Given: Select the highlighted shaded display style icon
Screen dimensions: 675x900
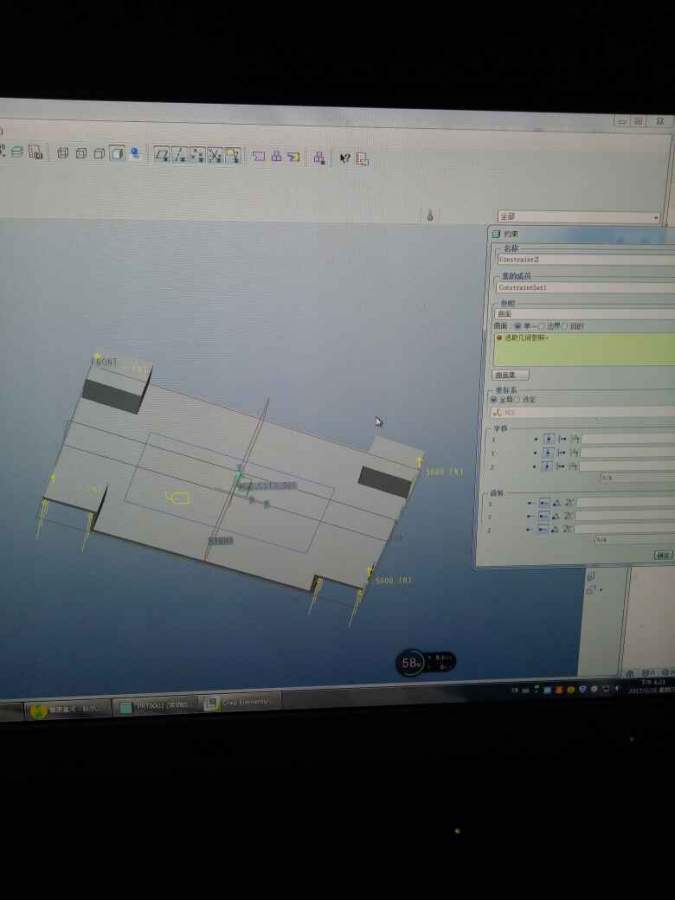Looking at the screenshot, I should click(x=117, y=153).
